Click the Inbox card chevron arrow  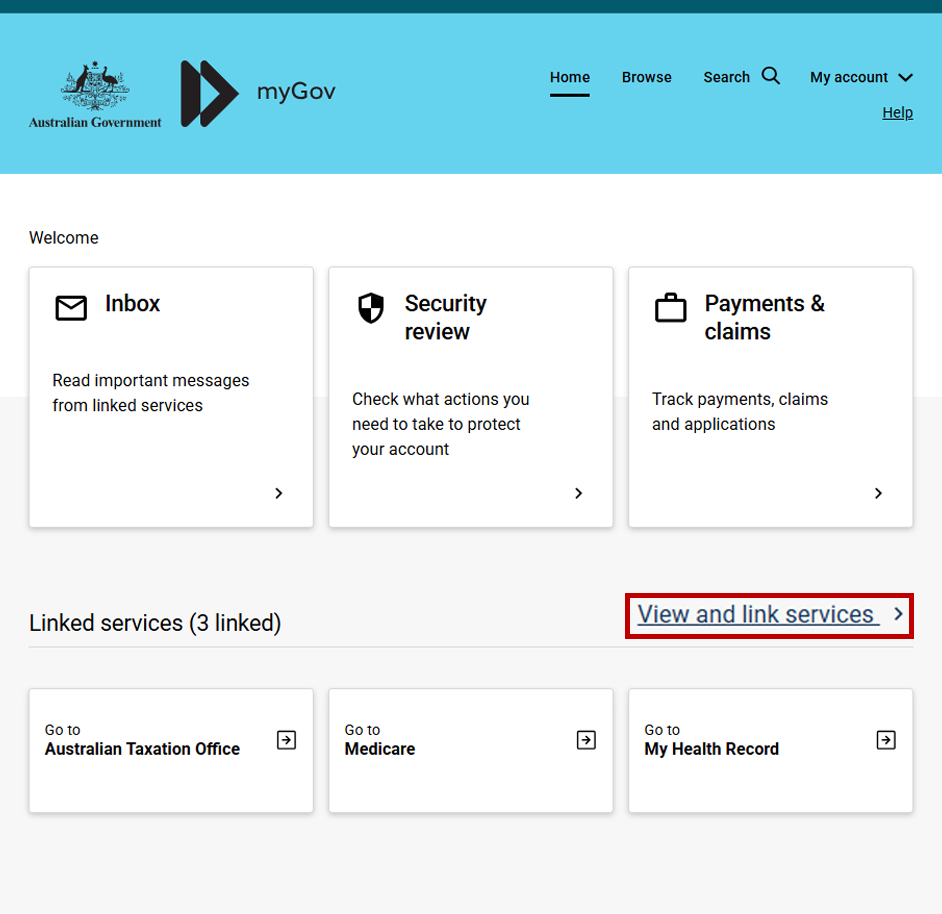278,493
